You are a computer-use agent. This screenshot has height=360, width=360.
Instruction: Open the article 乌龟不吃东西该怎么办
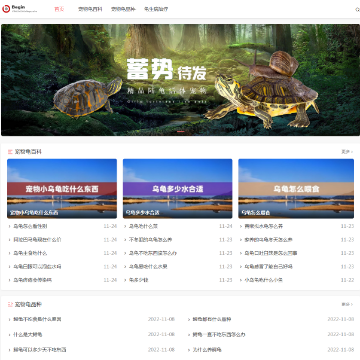[x=153, y=253]
